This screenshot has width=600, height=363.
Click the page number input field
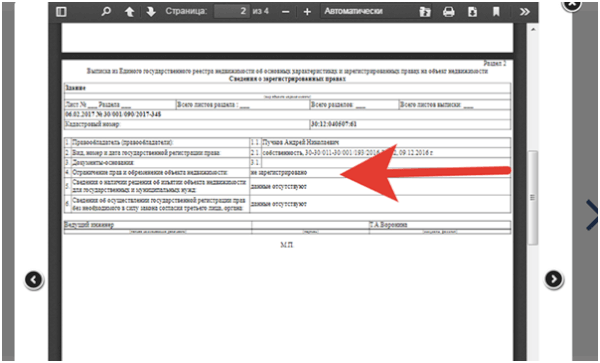(232, 11)
